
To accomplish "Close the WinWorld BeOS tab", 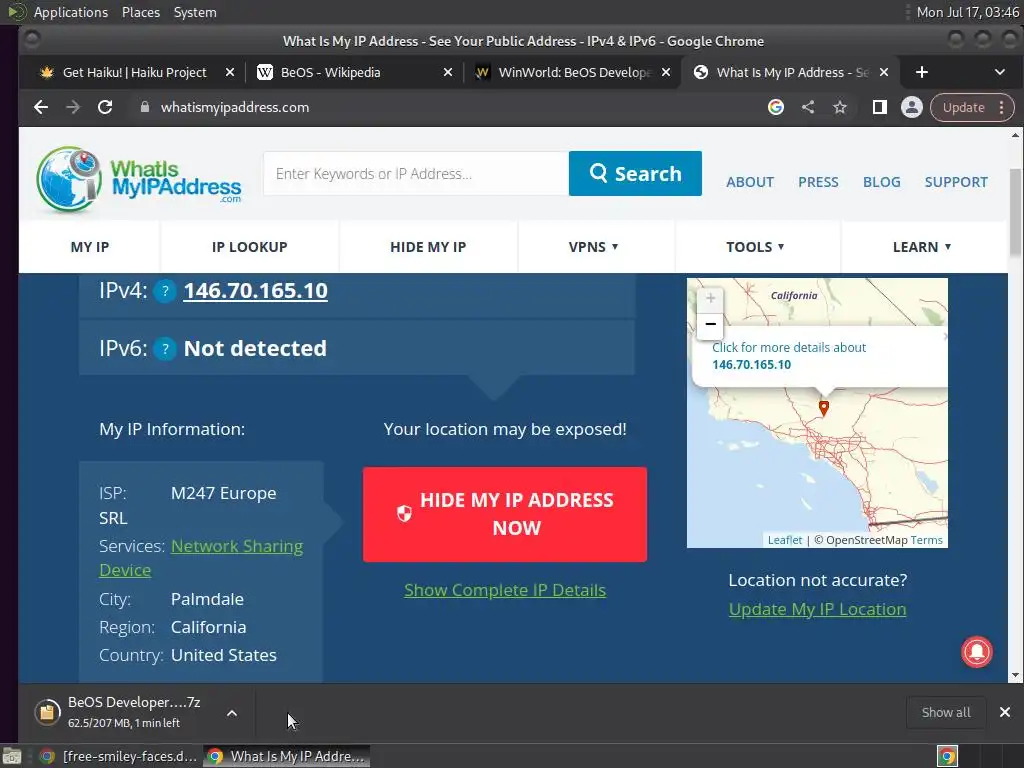I will pos(666,72).
